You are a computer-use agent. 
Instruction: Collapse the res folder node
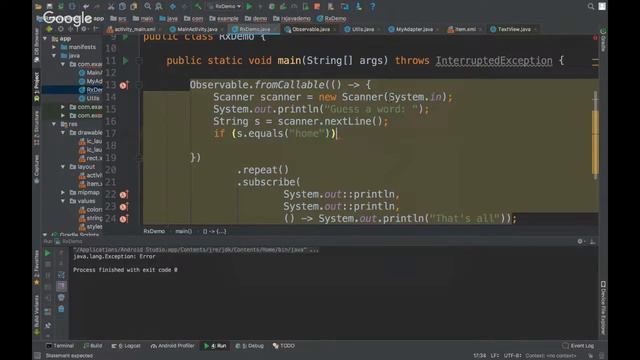(x=54, y=124)
